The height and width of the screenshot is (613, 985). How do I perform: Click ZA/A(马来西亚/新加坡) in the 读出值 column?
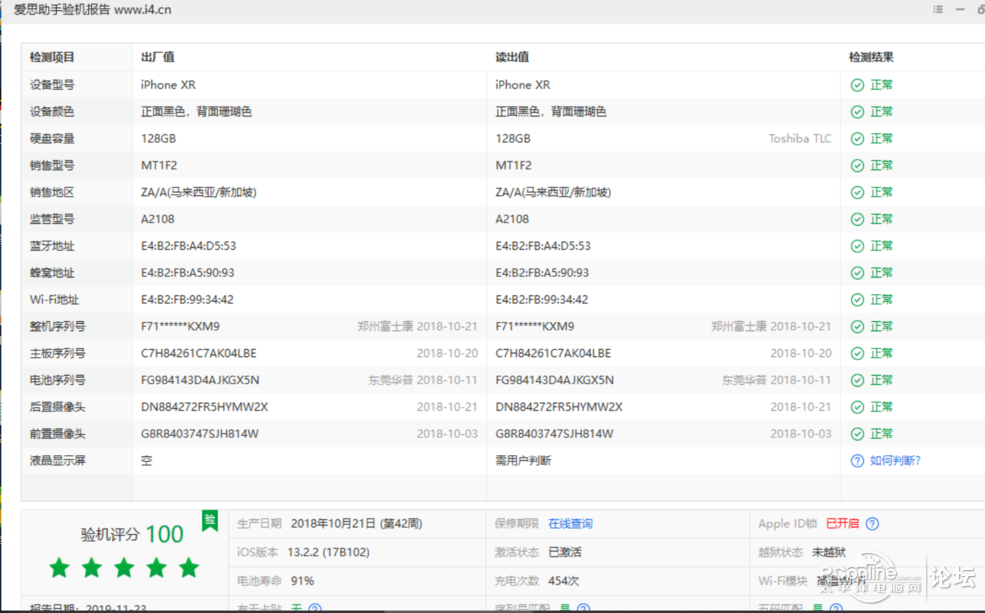pos(553,192)
